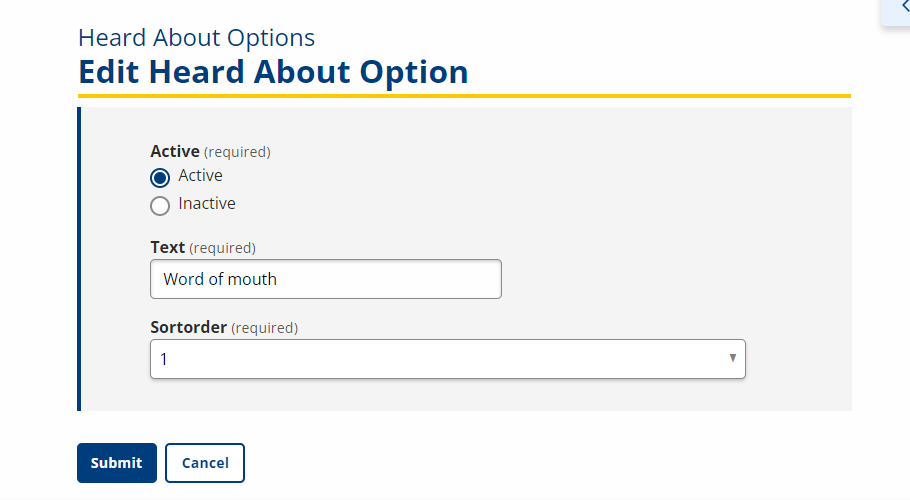This screenshot has height=500, width=910.
Task: Click the 'Text (required)' field label
Action: (x=203, y=247)
